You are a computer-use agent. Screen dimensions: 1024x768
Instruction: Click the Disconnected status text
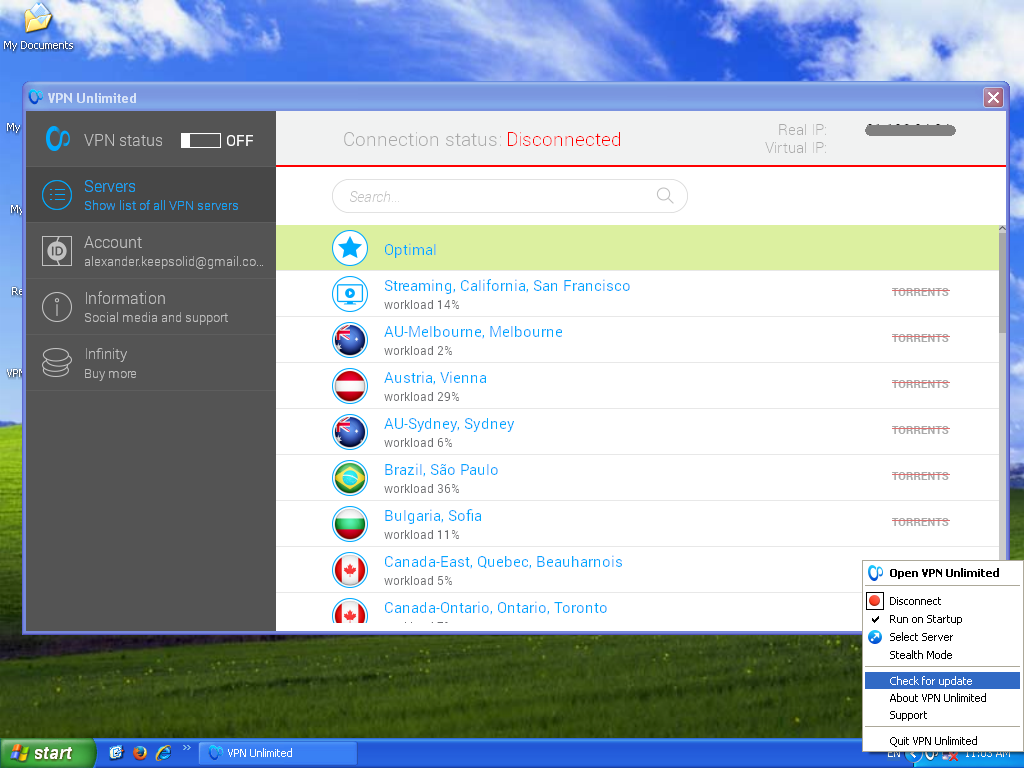point(564,139)
